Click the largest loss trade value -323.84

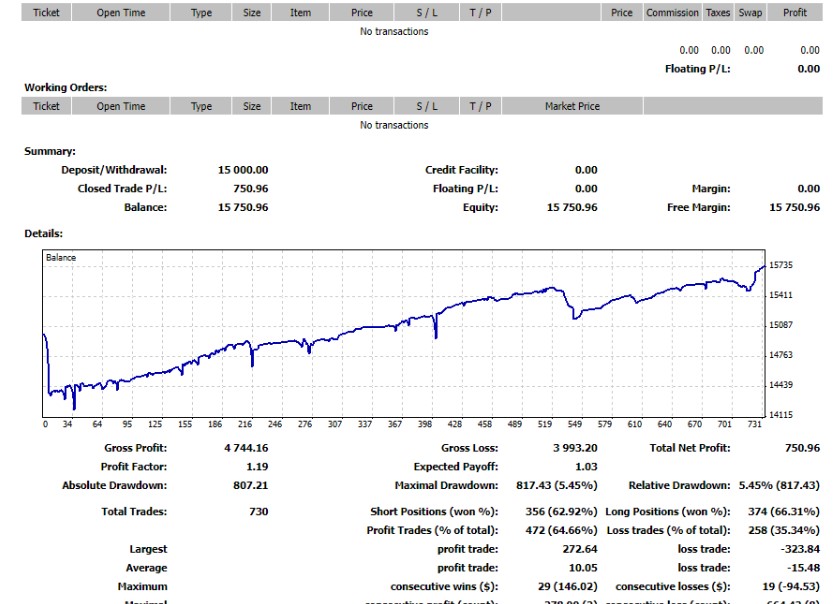pyautogui.click(x=798, y=549)
